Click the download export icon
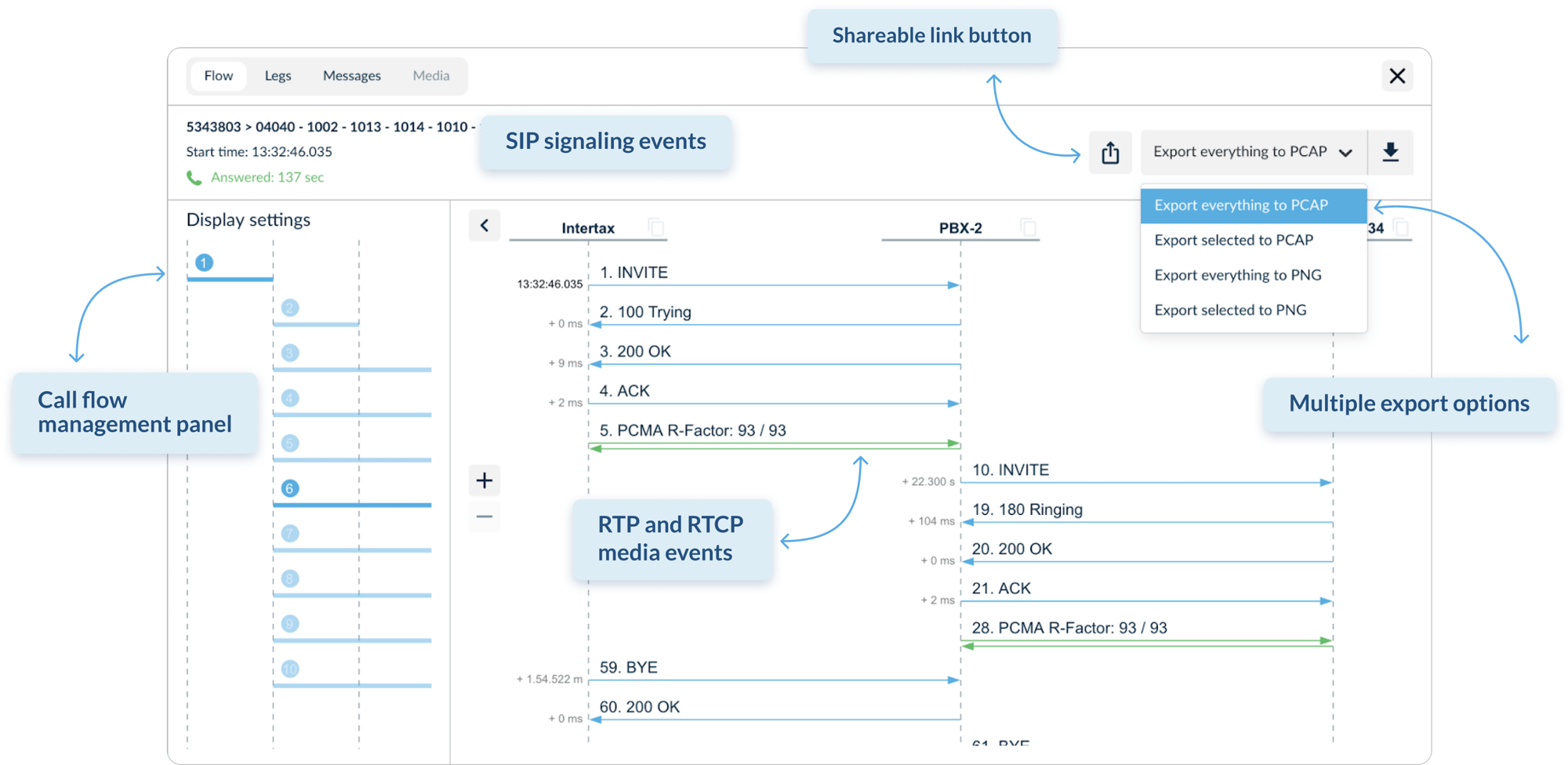 [x=1391, y=152]
